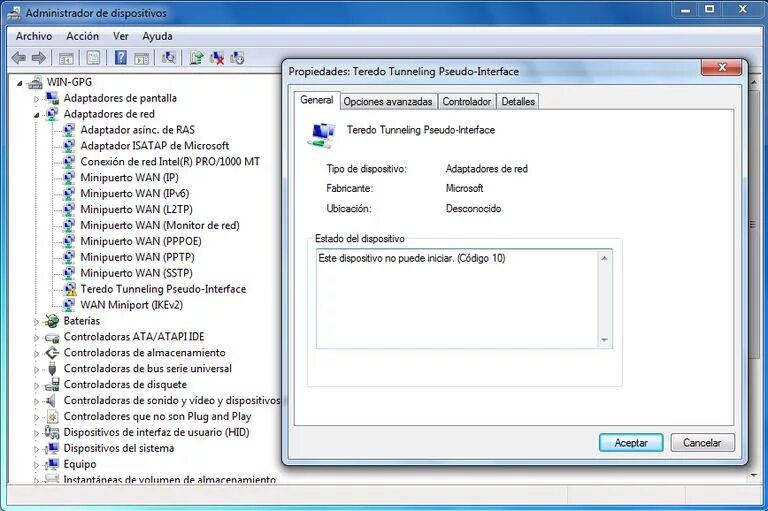This screenshot has height=511, width=768.
Task: Expand the Baterías node
Action: click(x=36, y=322)
